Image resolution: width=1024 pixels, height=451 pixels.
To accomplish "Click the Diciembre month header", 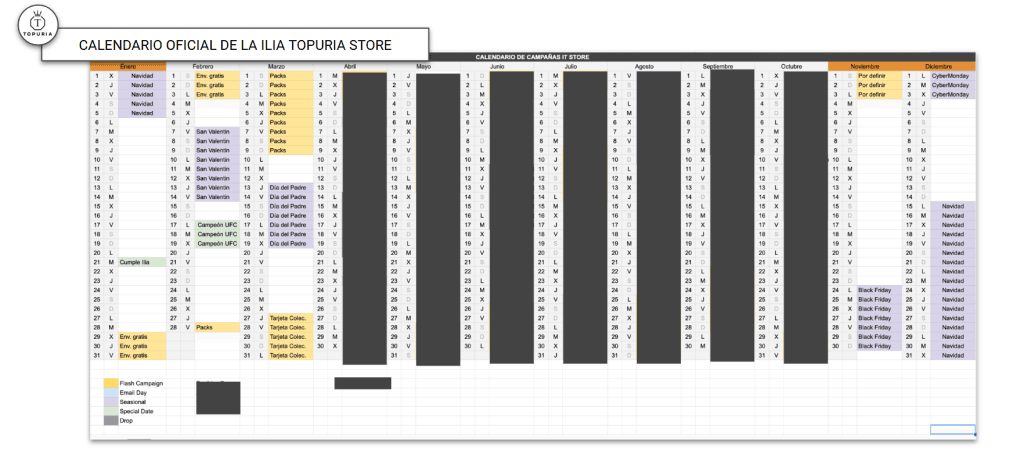I will [x=938, y=66].
